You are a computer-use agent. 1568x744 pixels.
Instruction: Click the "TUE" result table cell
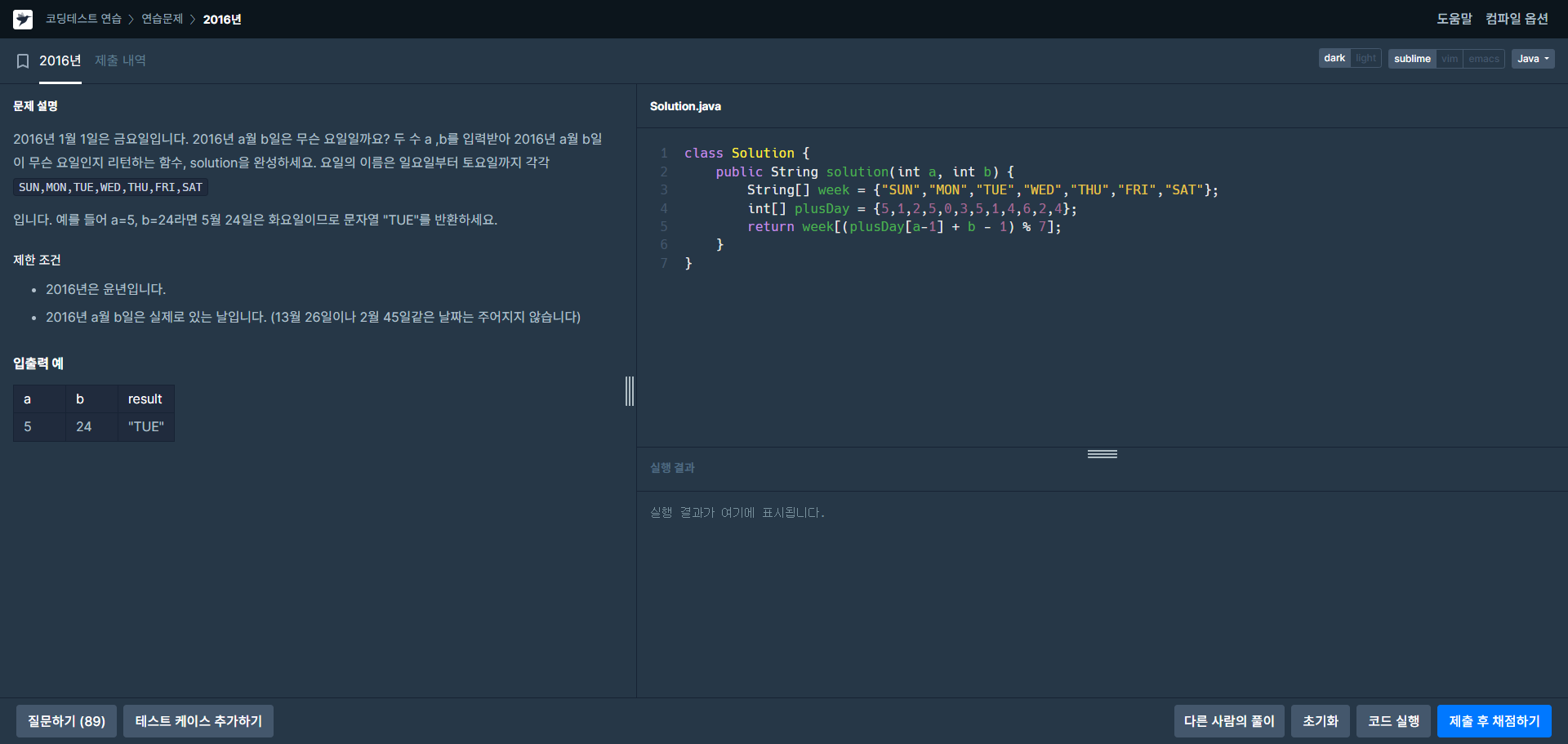pos(146,427)
